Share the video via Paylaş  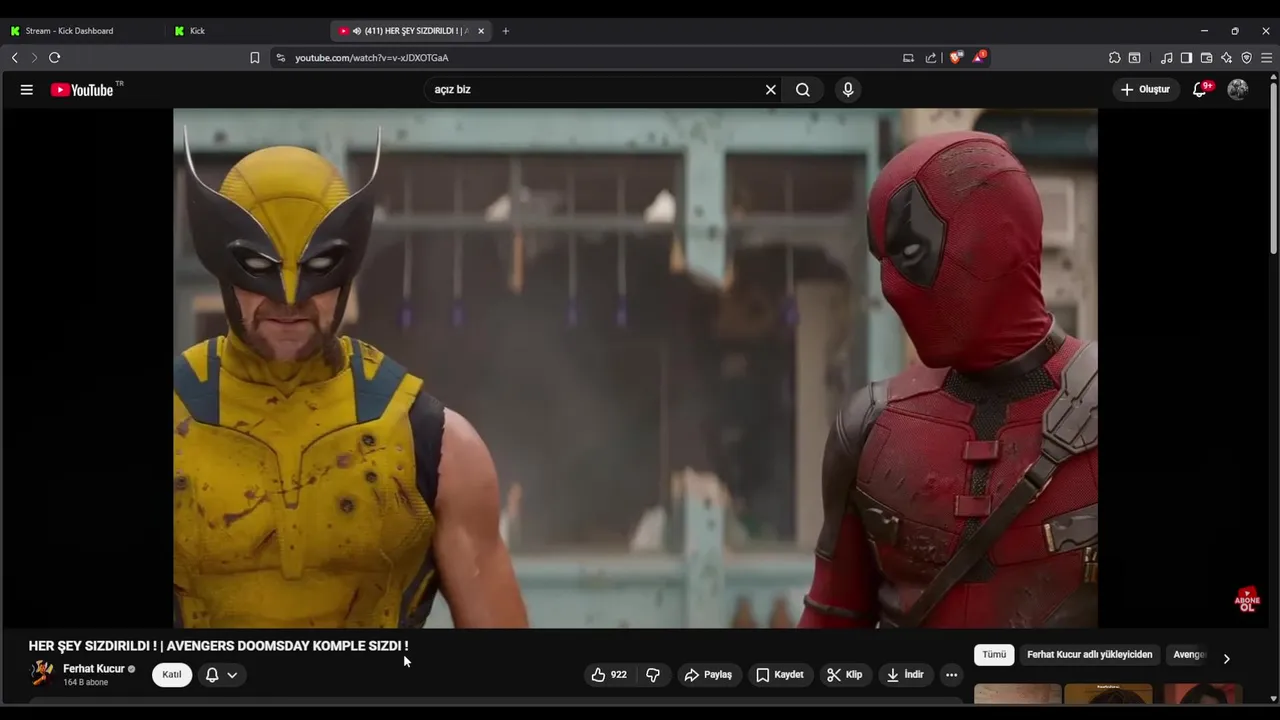tap(708, 675)
